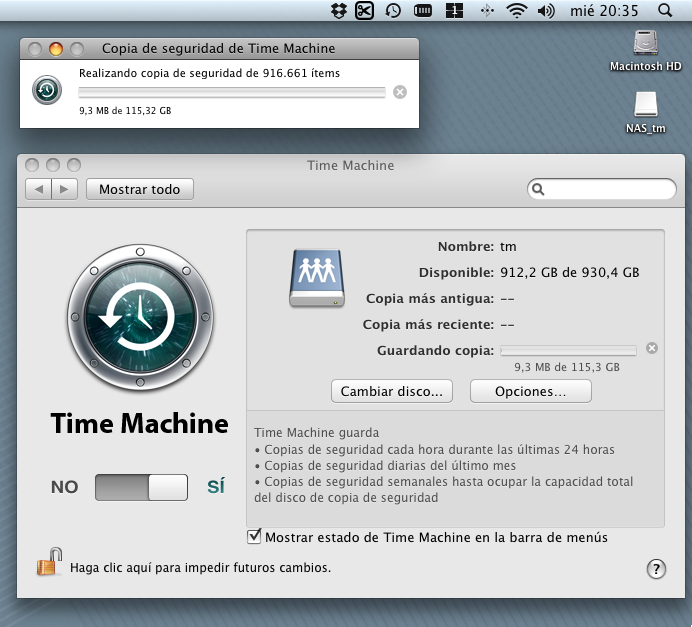The width and height of the screenshot is (692, 627).
Task: Open the Opciones dialog
Action: click(x=530, y=391)
